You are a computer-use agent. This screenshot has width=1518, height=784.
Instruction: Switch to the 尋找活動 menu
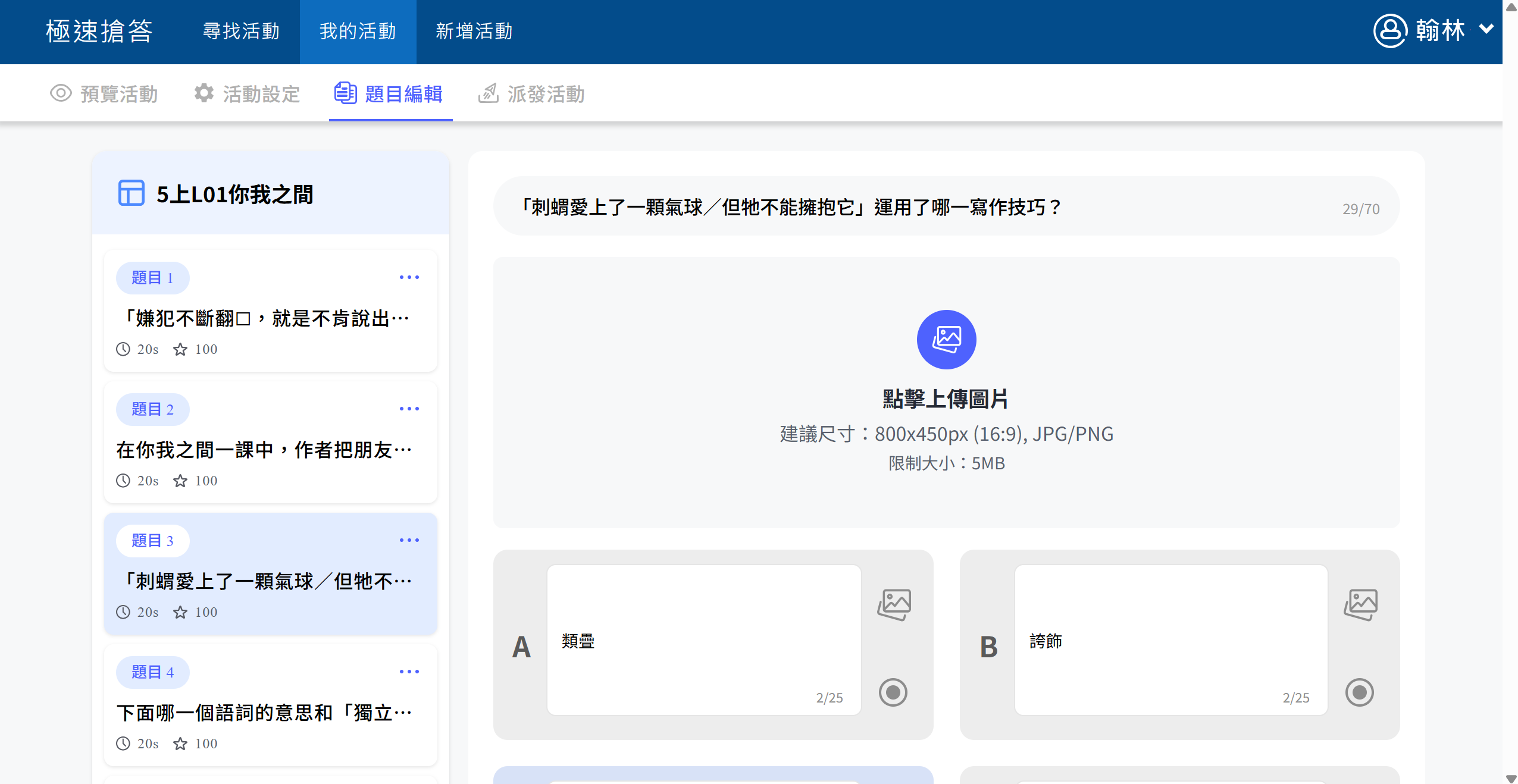(241, 31)
